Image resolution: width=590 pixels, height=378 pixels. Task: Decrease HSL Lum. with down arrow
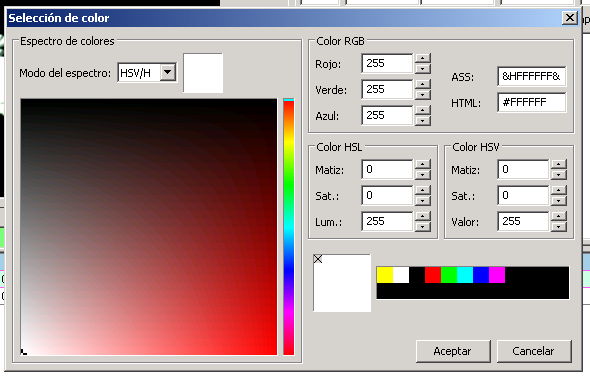point(423,226)
